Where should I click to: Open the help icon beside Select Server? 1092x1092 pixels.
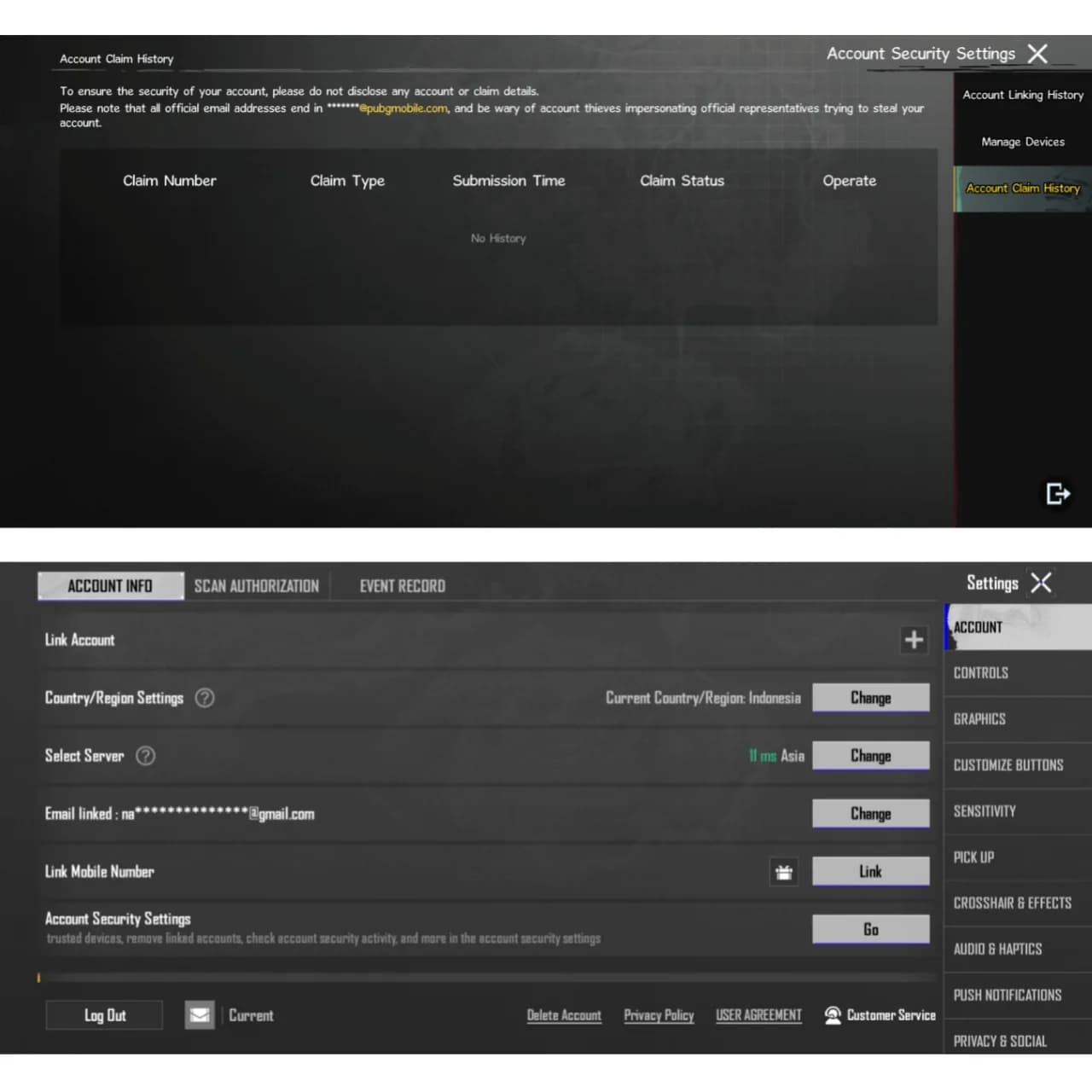[x=146, y=756]
